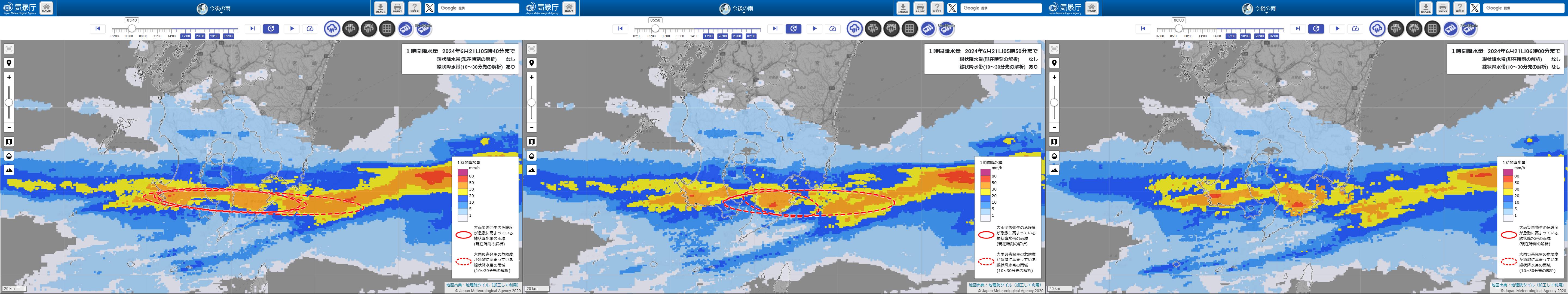Image resolution: width=1568 pixels, height=294 pixels.
Task: Click HOME icon in 05:40 view header
Action: [46, 8]
